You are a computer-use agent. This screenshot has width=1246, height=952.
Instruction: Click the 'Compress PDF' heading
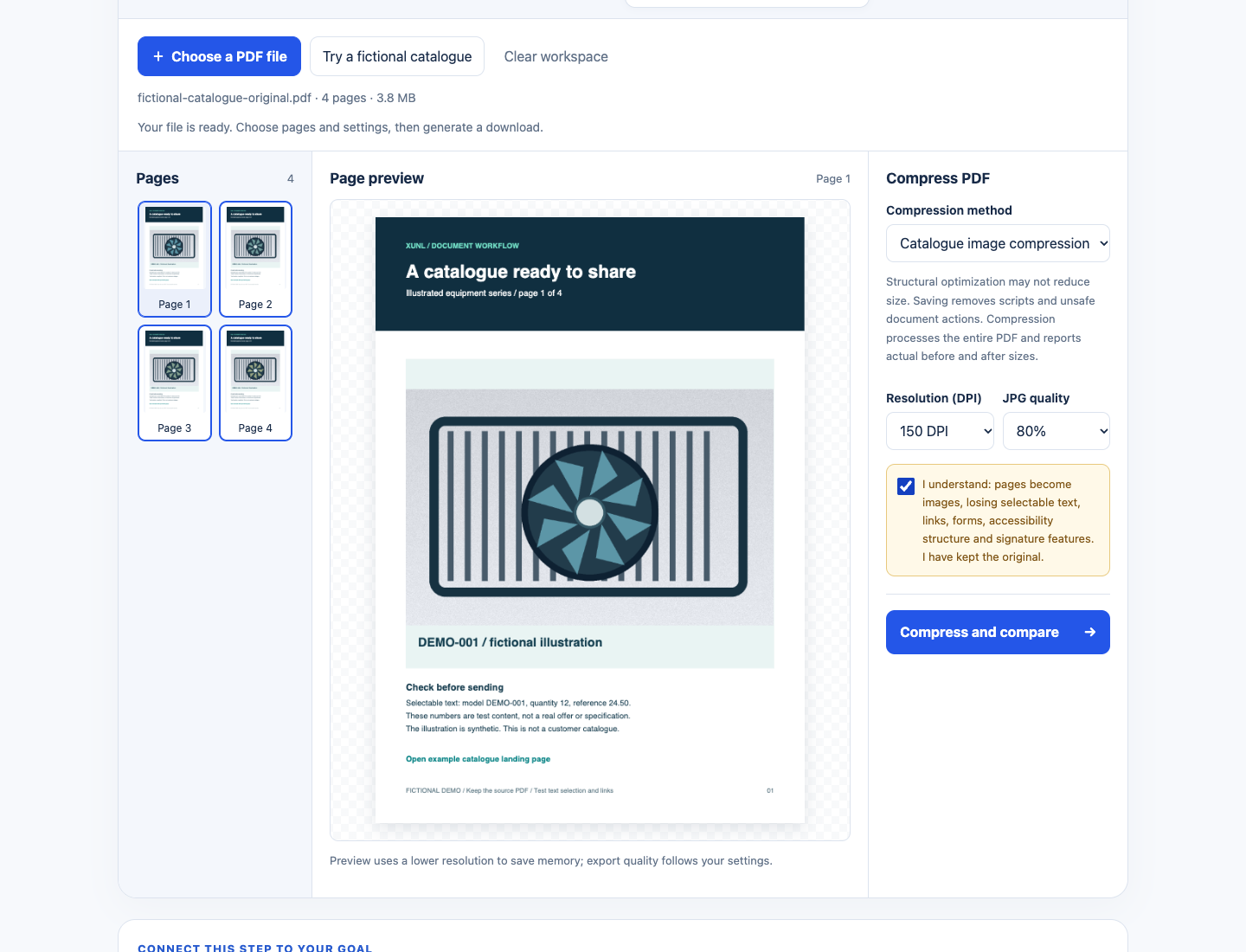[x=938, y=178]
